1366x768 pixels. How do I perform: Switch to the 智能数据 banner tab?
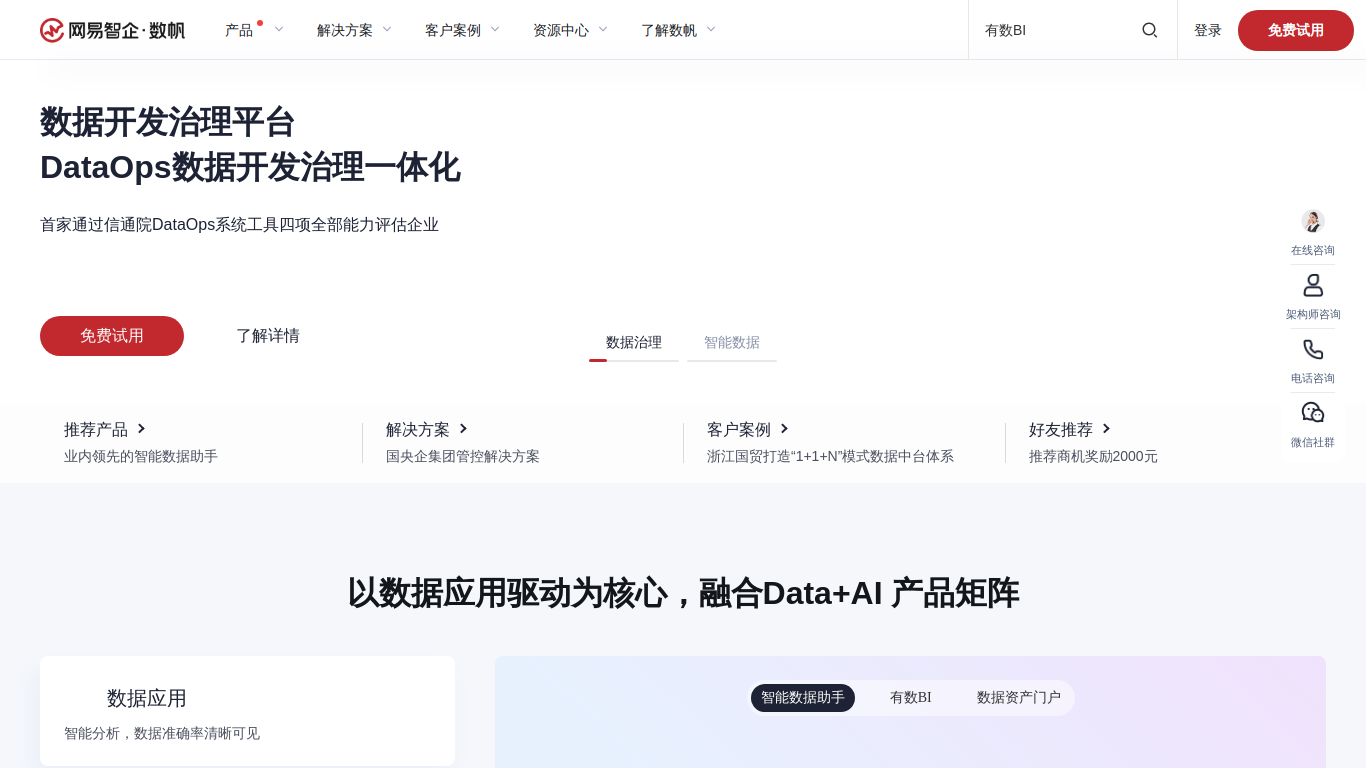point(732,343)
